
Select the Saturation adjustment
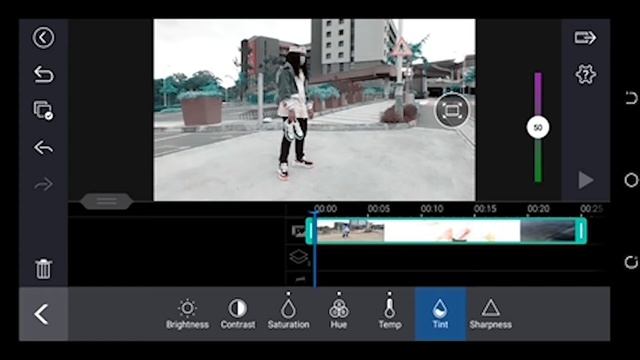(288, 314)
